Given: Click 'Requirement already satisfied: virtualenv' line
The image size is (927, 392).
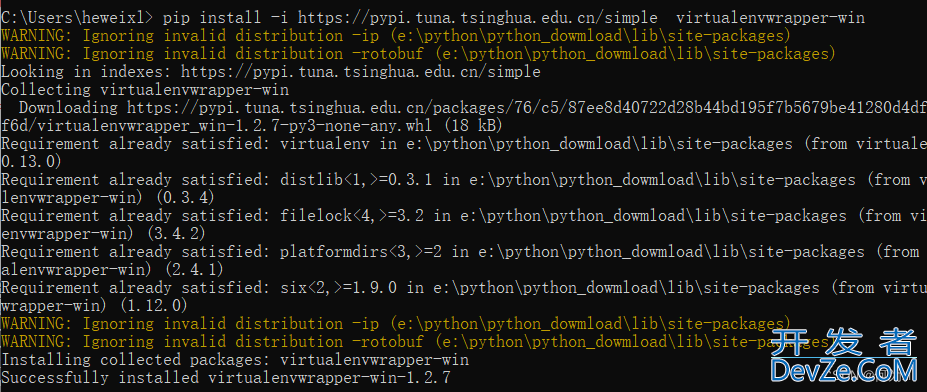Looking at the screenshot, I should click(x=464, y=144).
